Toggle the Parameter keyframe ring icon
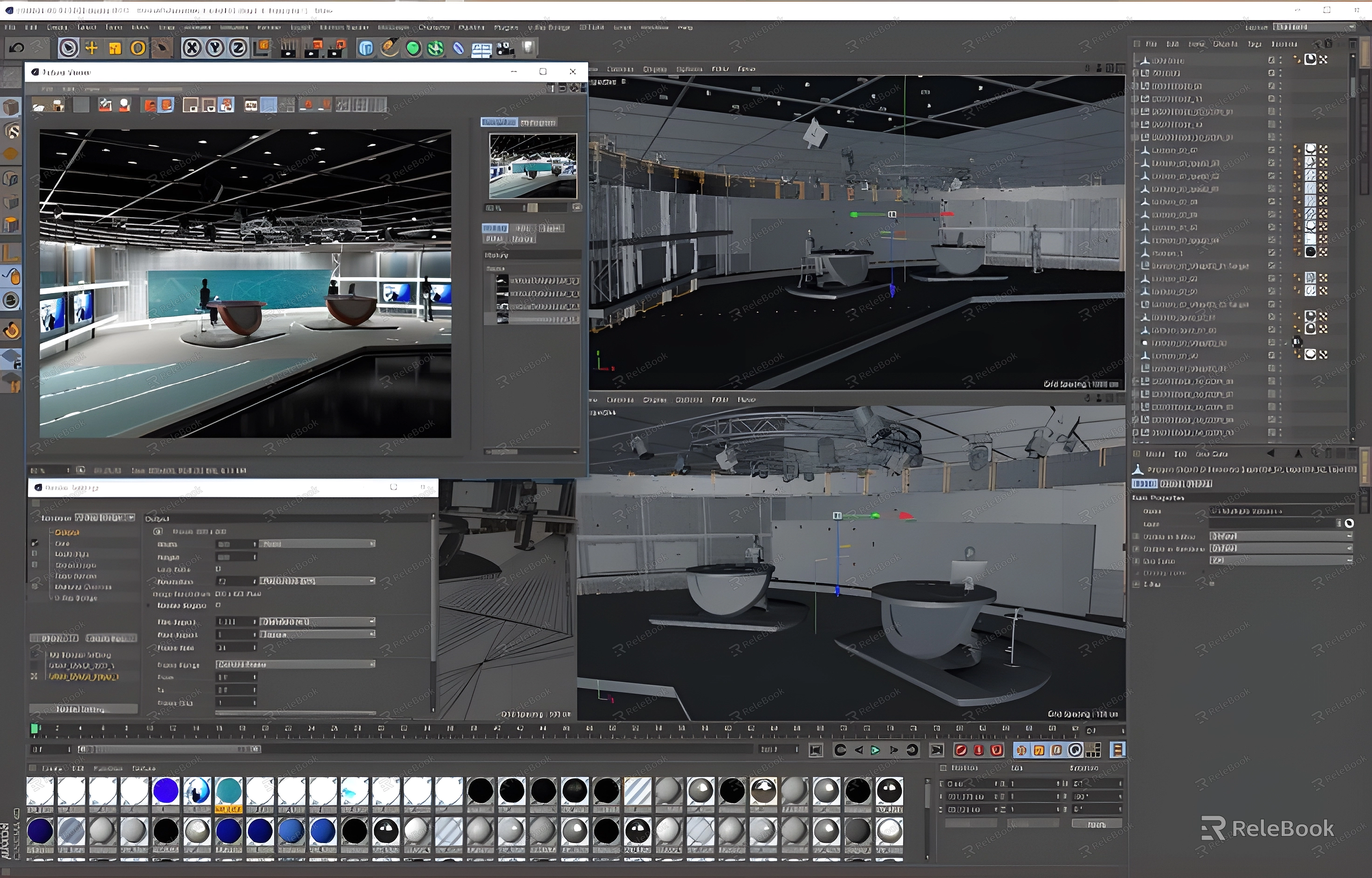The width and height of the screenshot is (1372, 878). (x=1075, y=750)
